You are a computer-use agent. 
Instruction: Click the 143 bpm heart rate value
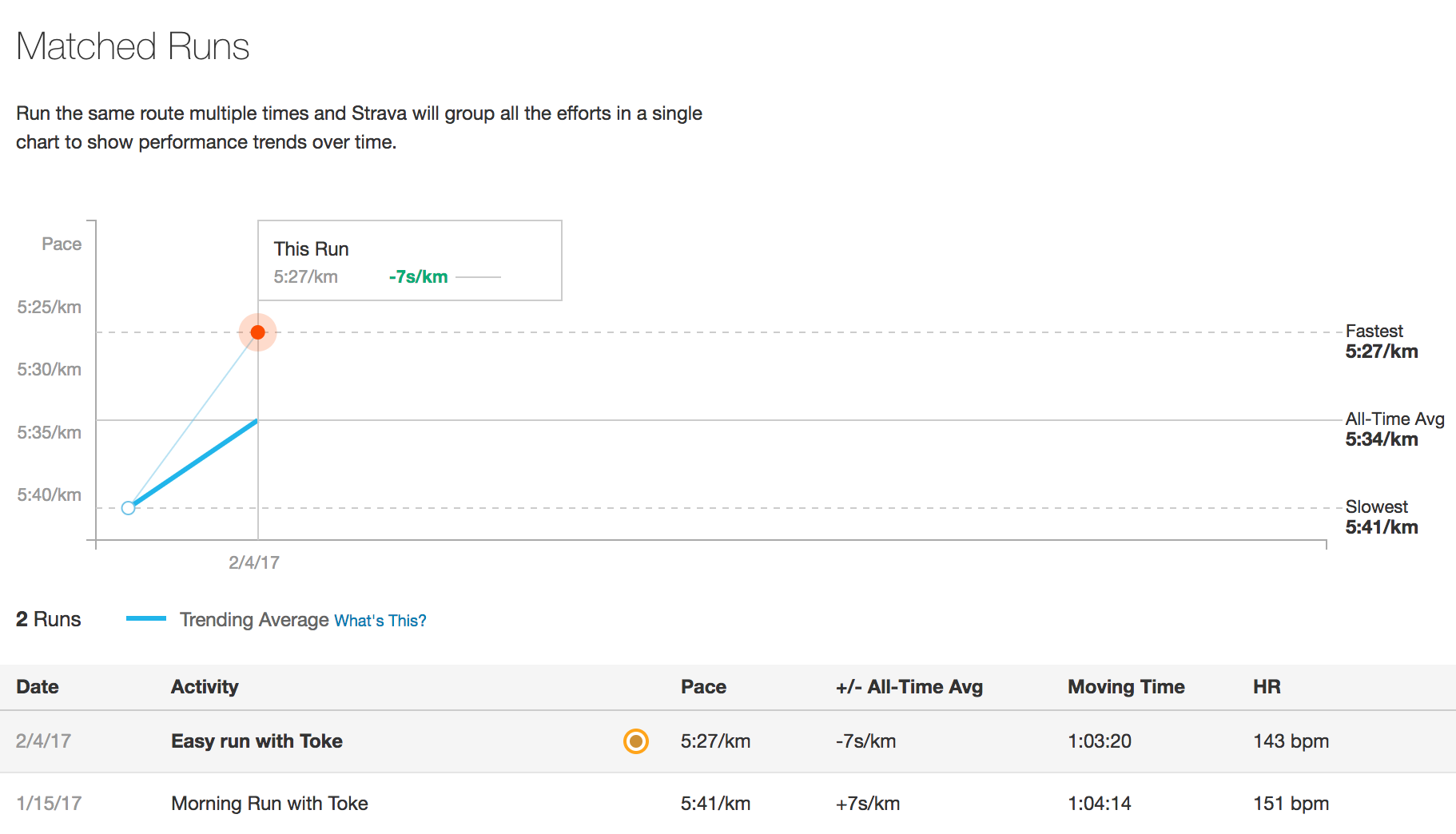point(1291,741)
